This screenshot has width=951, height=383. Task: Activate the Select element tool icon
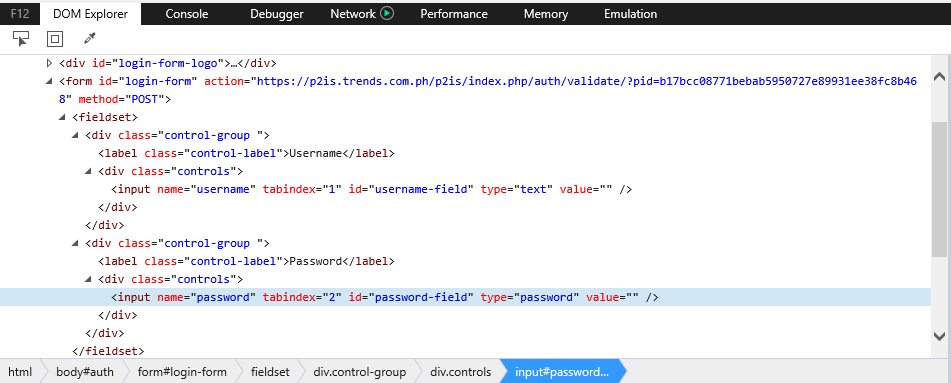(21, 39)
